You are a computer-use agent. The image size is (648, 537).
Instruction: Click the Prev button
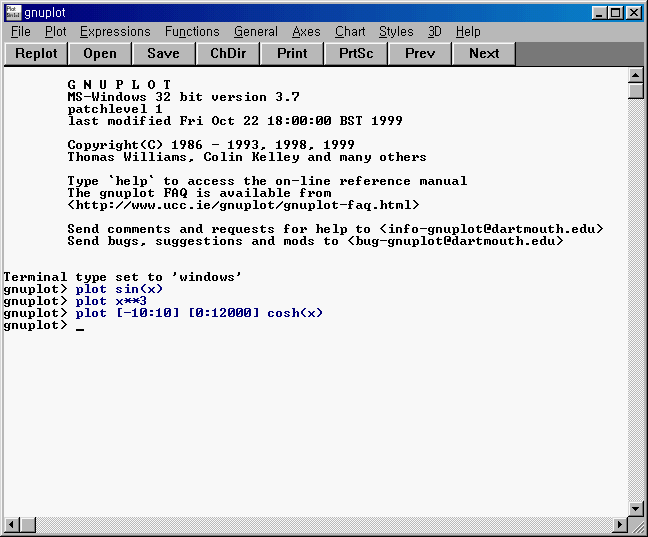[x=420, y=54]
